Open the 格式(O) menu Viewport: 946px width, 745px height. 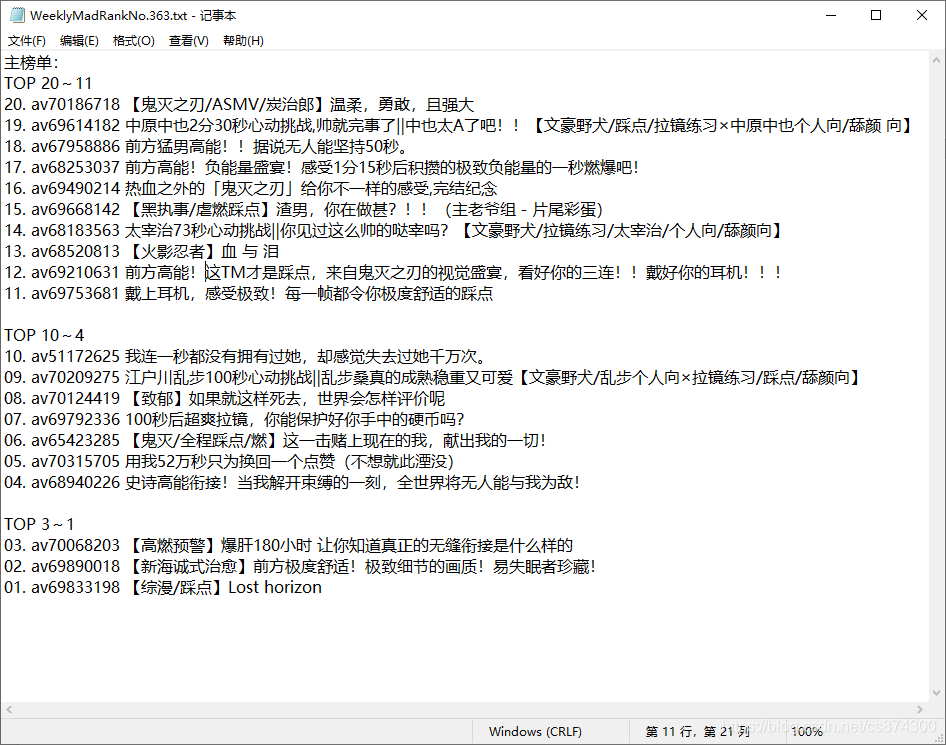point(133,40)
